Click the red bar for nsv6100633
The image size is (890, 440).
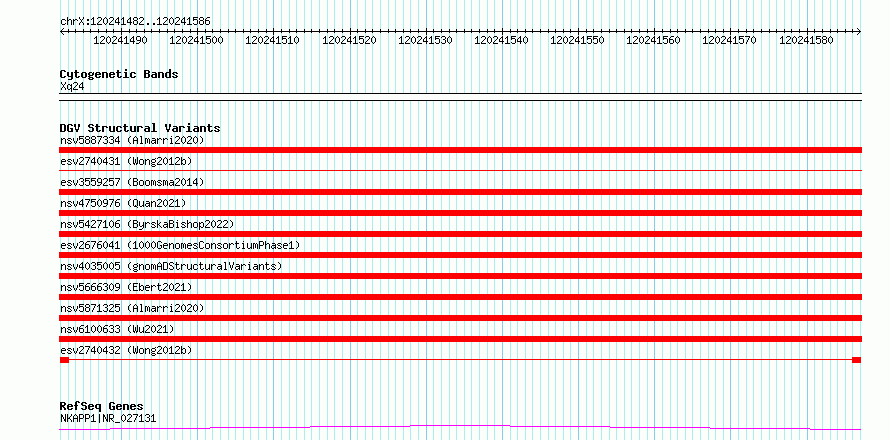pyautogui.click(x=460, y=339)
